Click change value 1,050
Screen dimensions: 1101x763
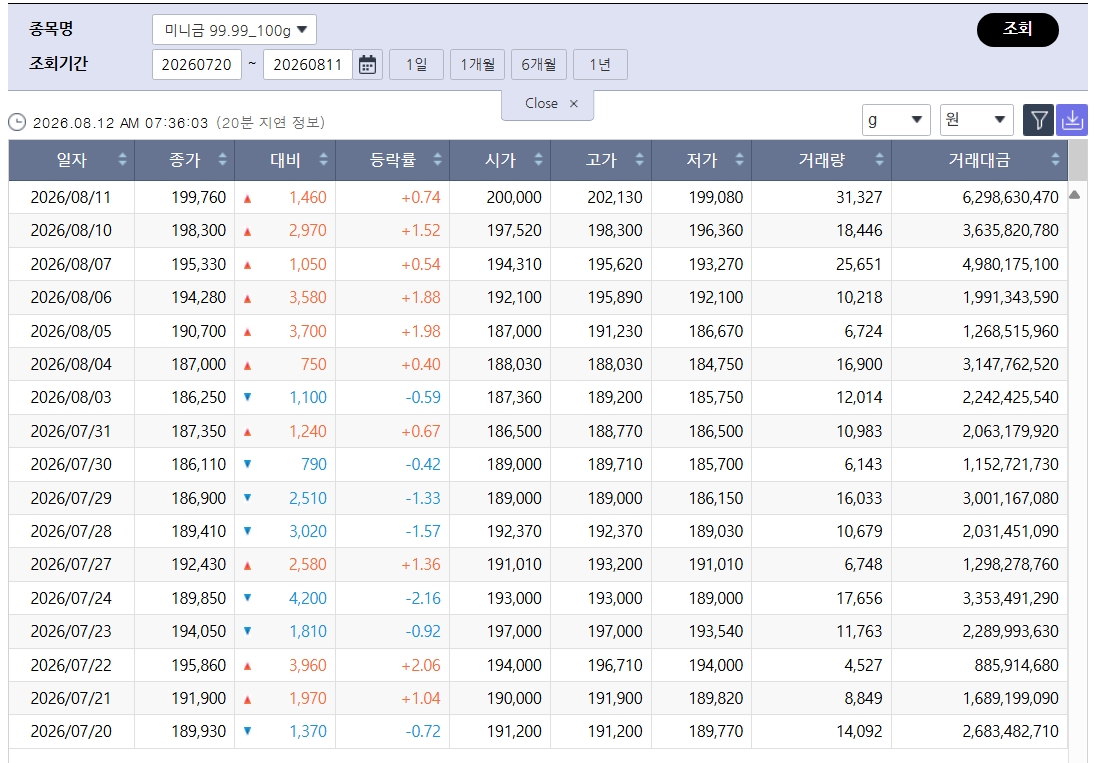(308, 265)
